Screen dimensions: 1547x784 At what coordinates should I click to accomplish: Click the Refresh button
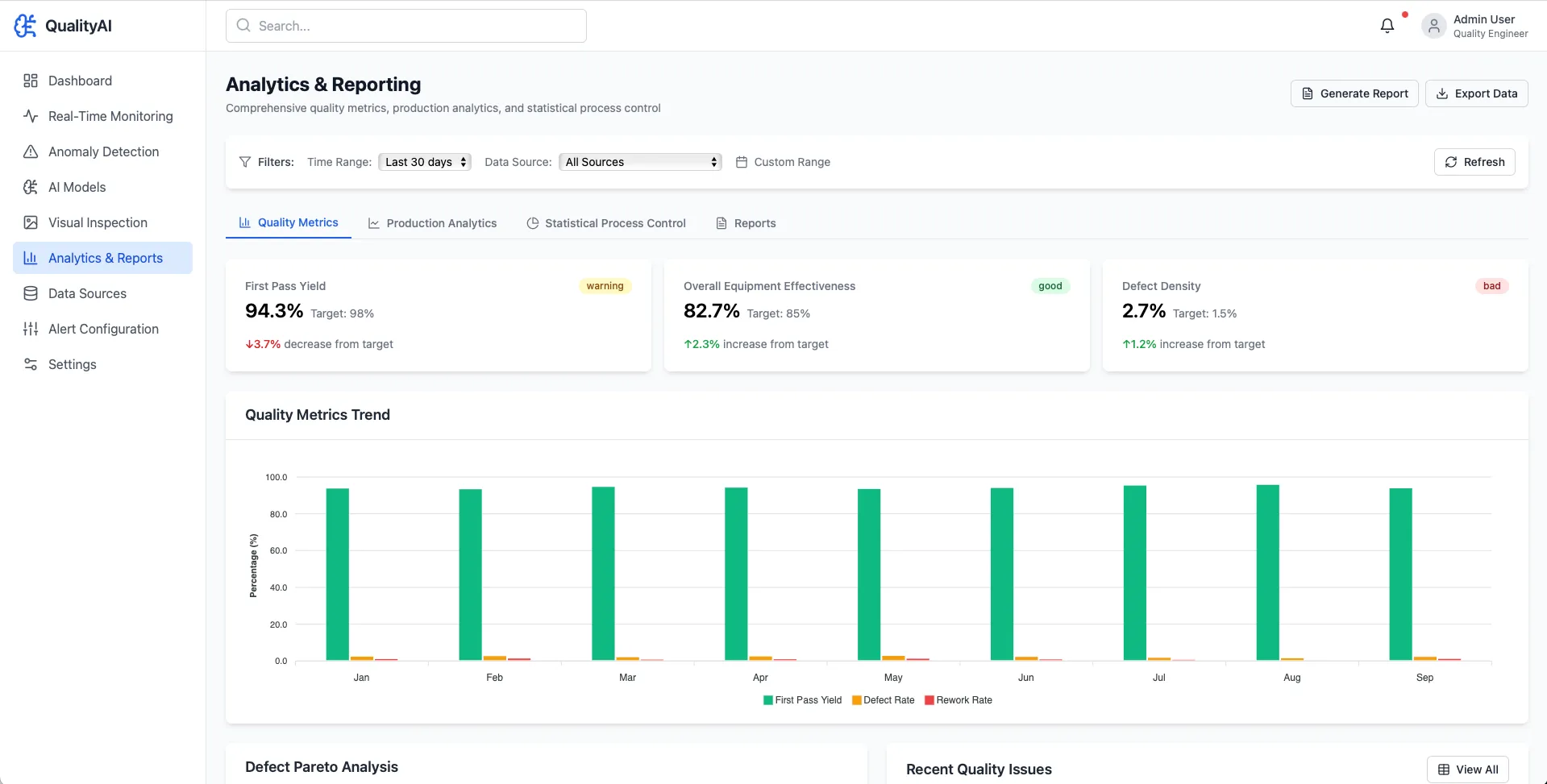(1474, 162)
